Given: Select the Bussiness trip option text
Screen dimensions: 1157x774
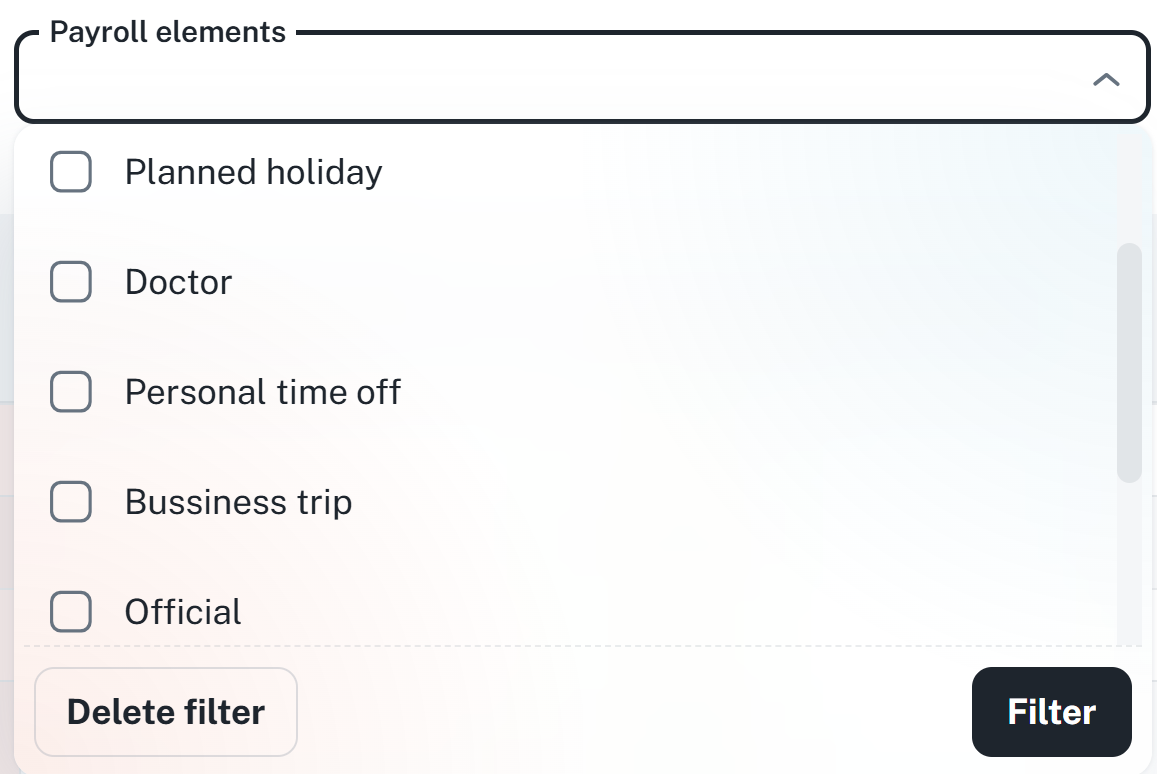Looking at the screenshot, I should point(238,502).
